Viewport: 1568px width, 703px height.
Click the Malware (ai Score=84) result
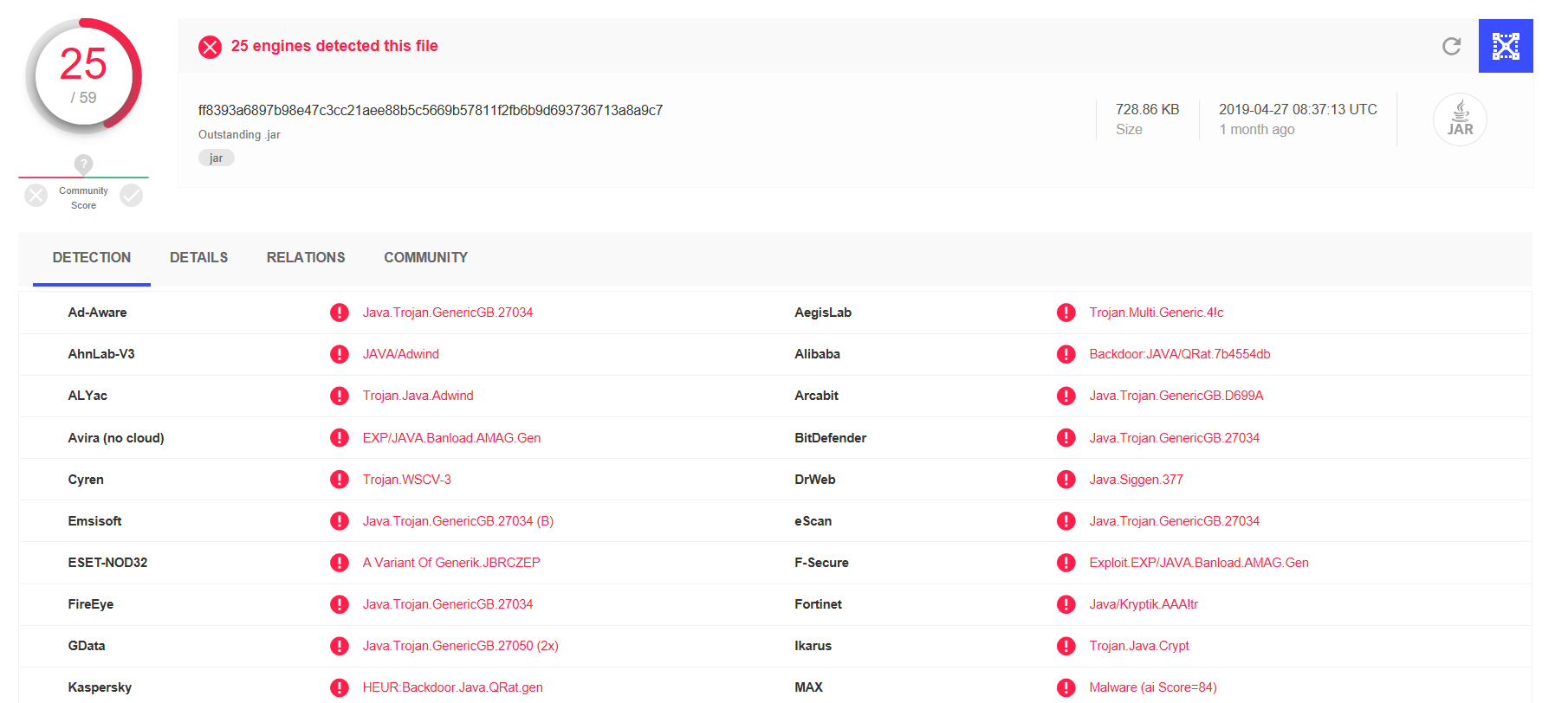coord(1153,687)
